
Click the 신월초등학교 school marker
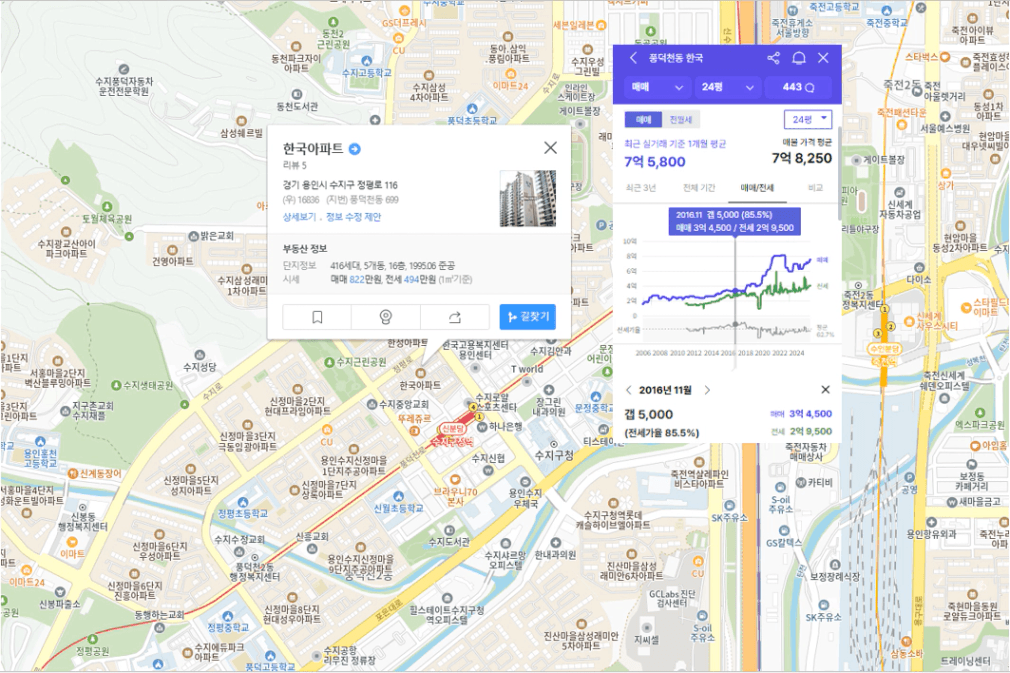pos(399,497)
